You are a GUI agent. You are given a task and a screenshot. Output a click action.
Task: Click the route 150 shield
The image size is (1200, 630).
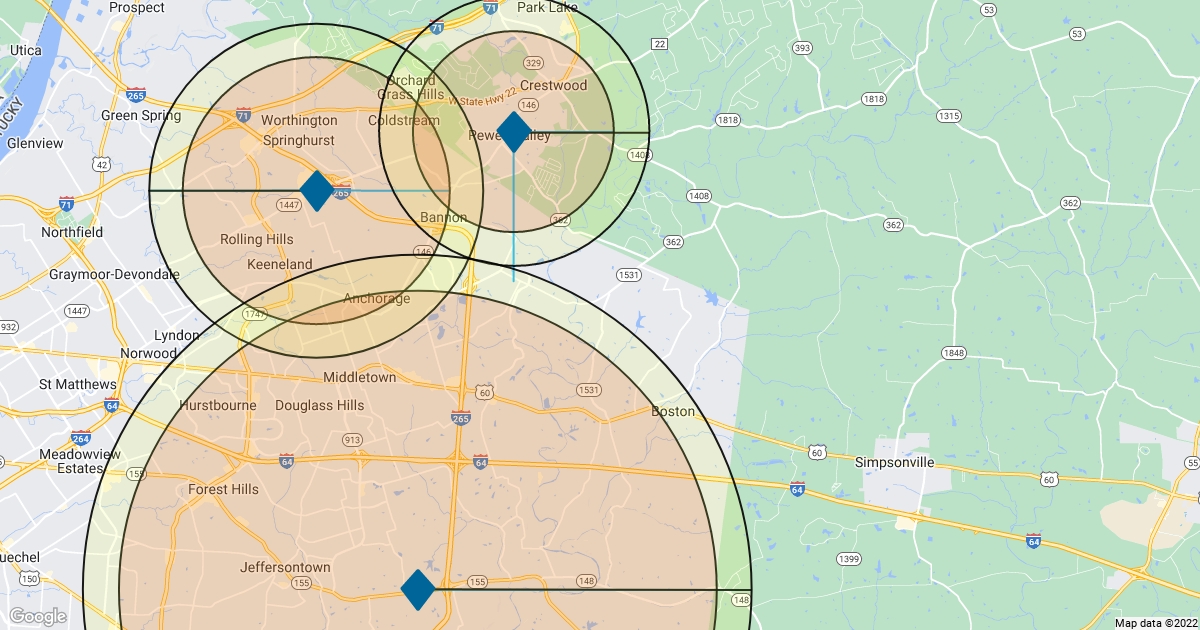point(29,578)
